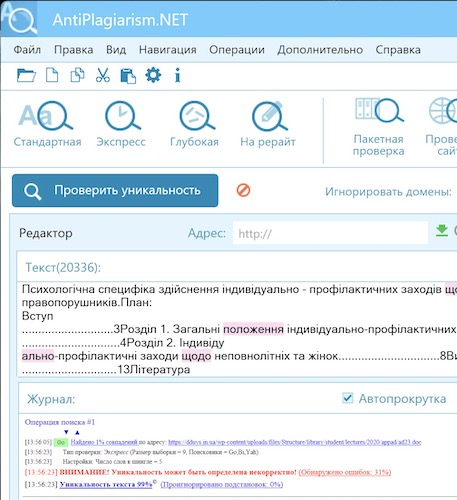Screen dimensions: 457x500
Task: Click the highlighted fragment альво in editor
Action: 38,356
